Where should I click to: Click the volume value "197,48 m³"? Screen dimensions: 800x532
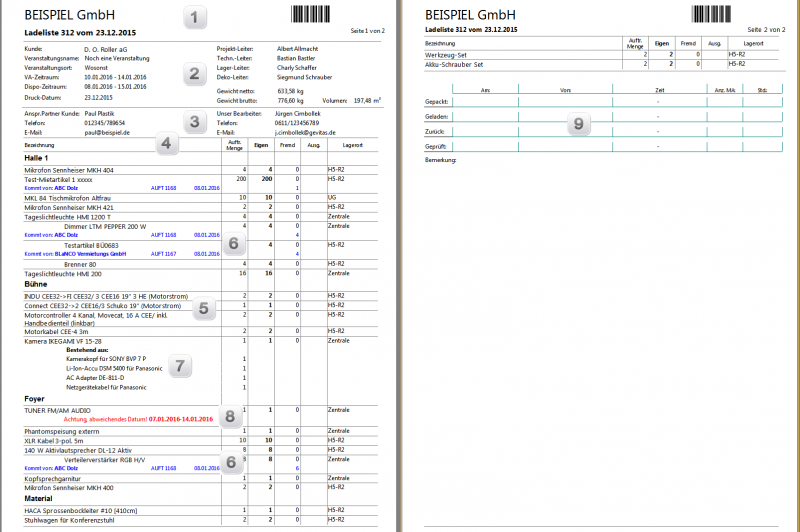point(367,100)
